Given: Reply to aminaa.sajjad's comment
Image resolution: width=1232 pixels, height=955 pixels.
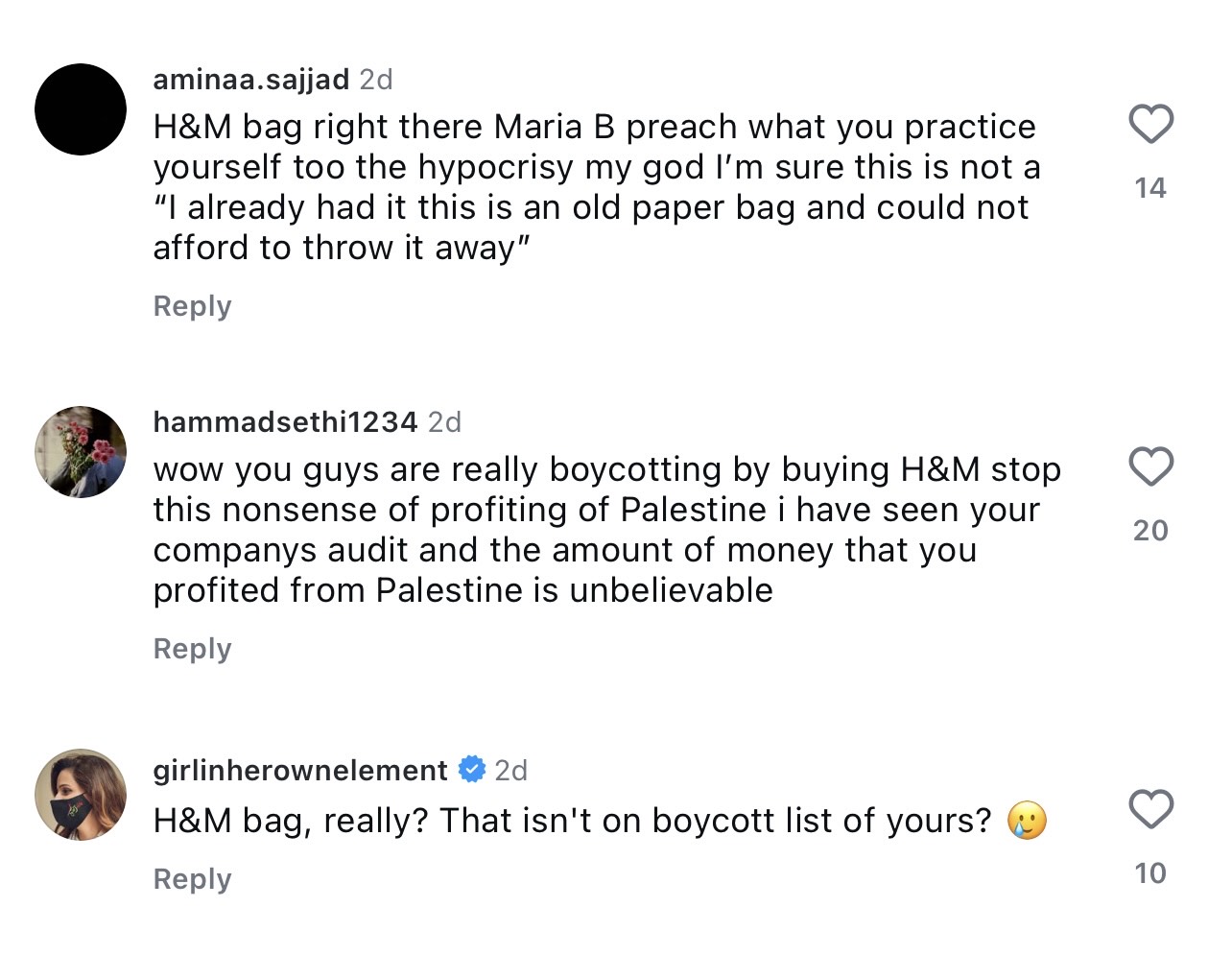Looking at the screenshot, I should click(192, 306).
